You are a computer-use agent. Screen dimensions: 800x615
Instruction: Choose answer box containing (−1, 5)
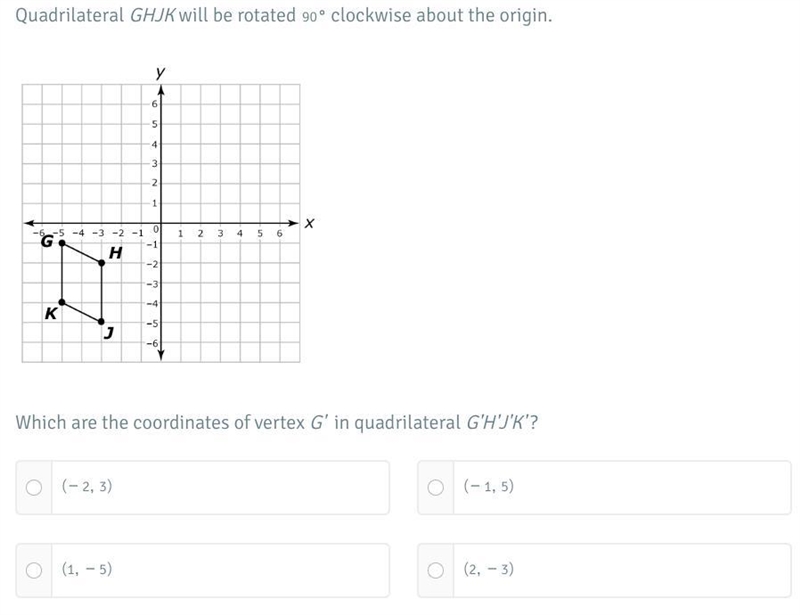click(x=604, y=487)
